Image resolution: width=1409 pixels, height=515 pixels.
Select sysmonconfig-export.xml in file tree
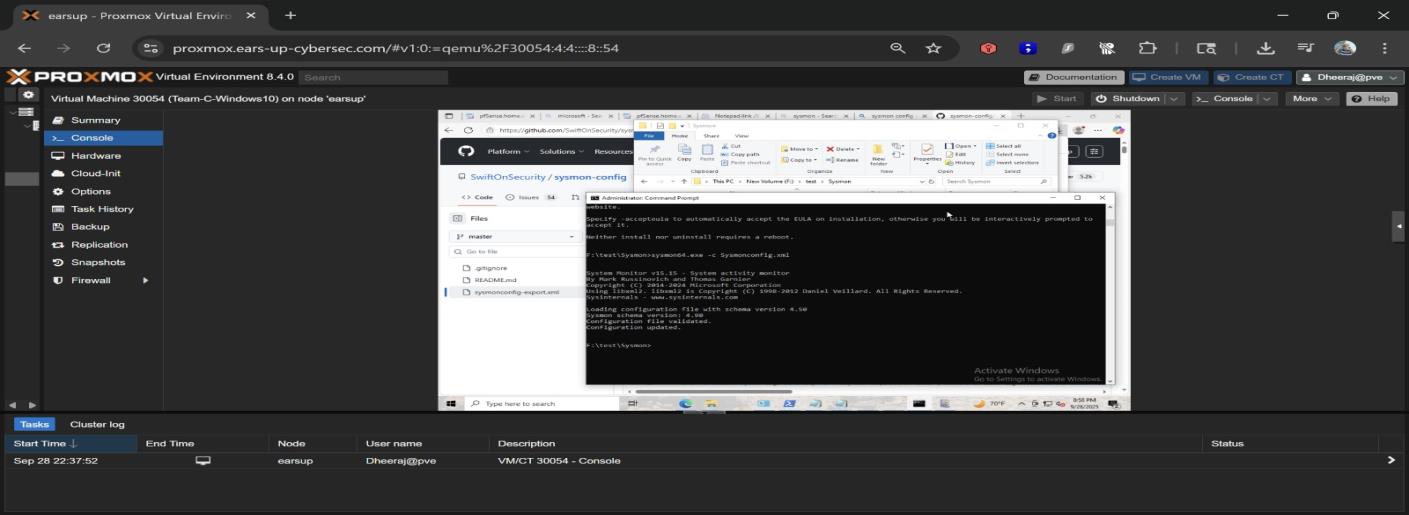tap(516, 292)
